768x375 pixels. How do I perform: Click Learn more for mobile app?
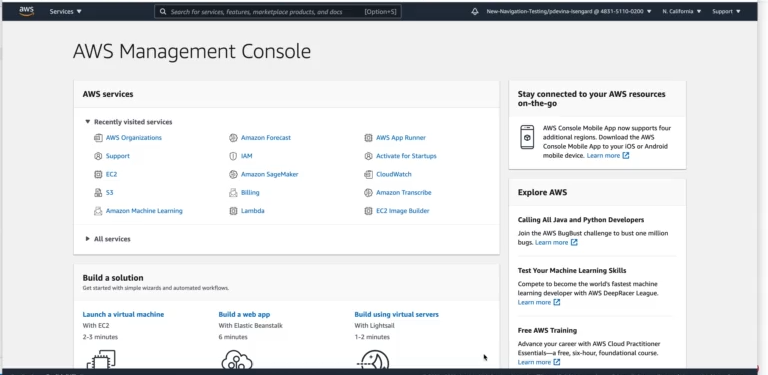coord(603,156)
